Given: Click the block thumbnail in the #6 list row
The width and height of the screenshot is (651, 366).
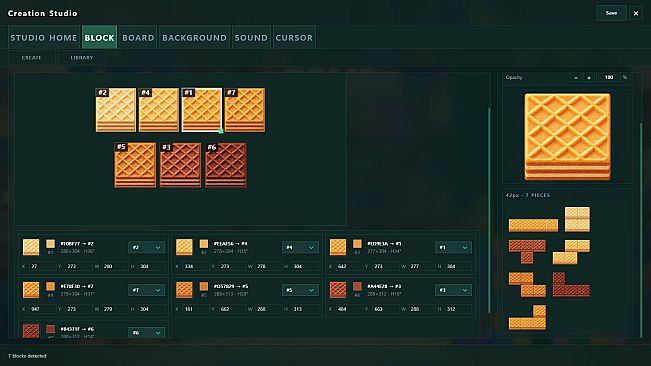Looking at the screenshot, I should point(31,331).
